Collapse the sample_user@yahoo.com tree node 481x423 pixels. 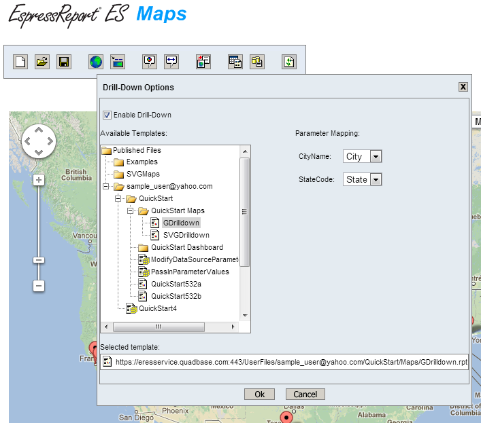click(106, 186)
